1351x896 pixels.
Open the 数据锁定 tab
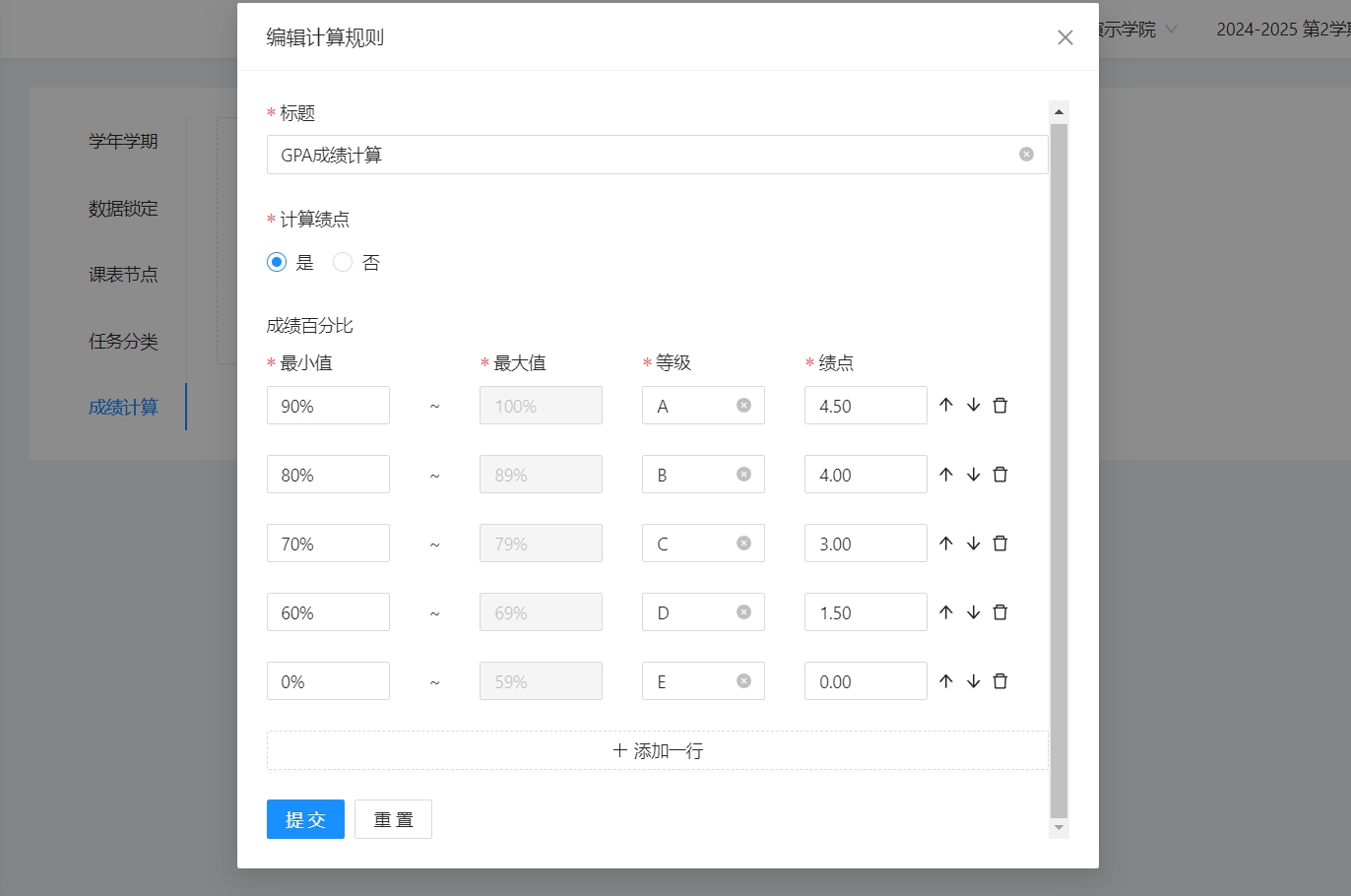click(x=123, y=209)
